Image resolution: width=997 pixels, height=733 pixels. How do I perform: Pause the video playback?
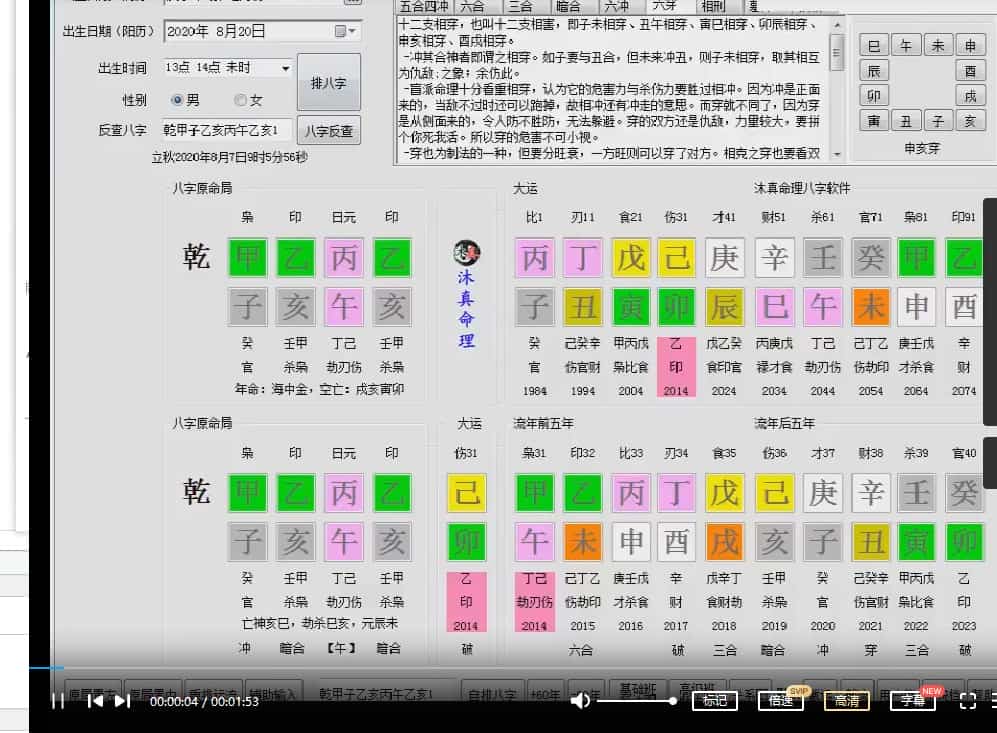58,701
